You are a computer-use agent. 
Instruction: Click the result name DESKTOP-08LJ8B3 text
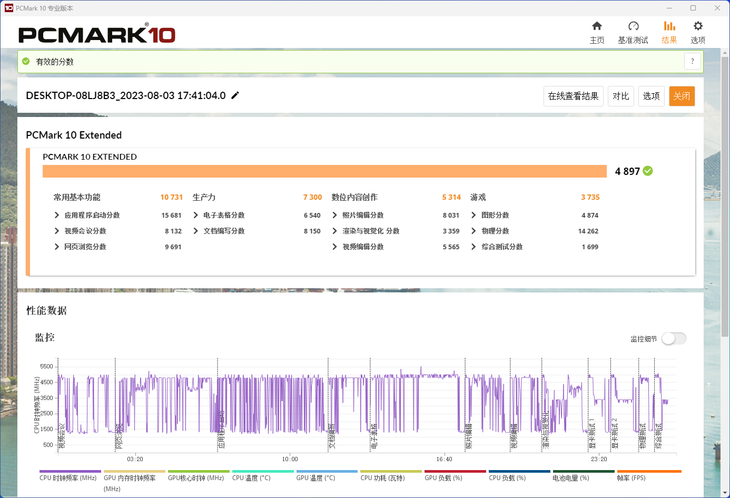pos(126,95)
